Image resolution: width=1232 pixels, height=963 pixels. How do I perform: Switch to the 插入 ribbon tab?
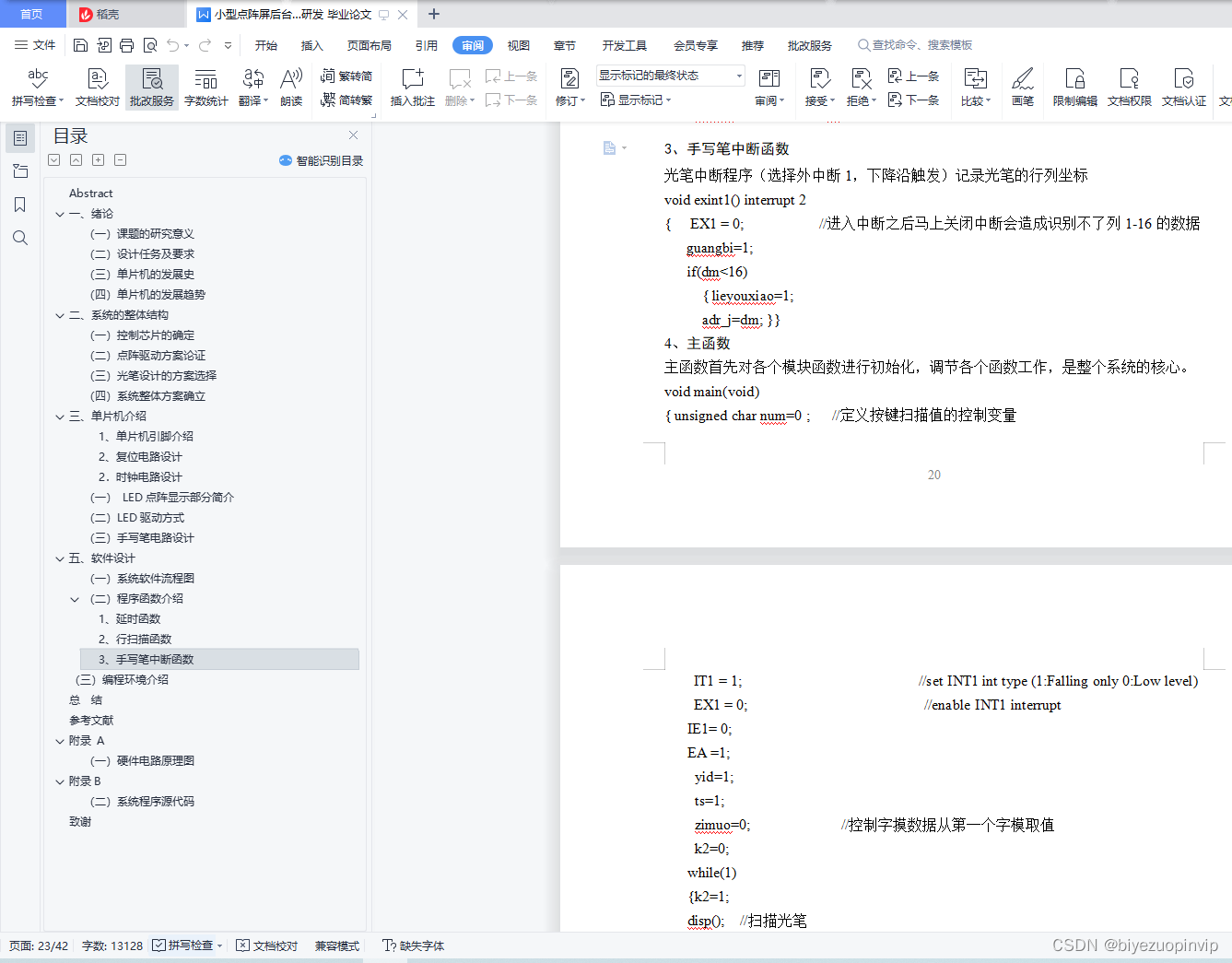coord(312,45)
